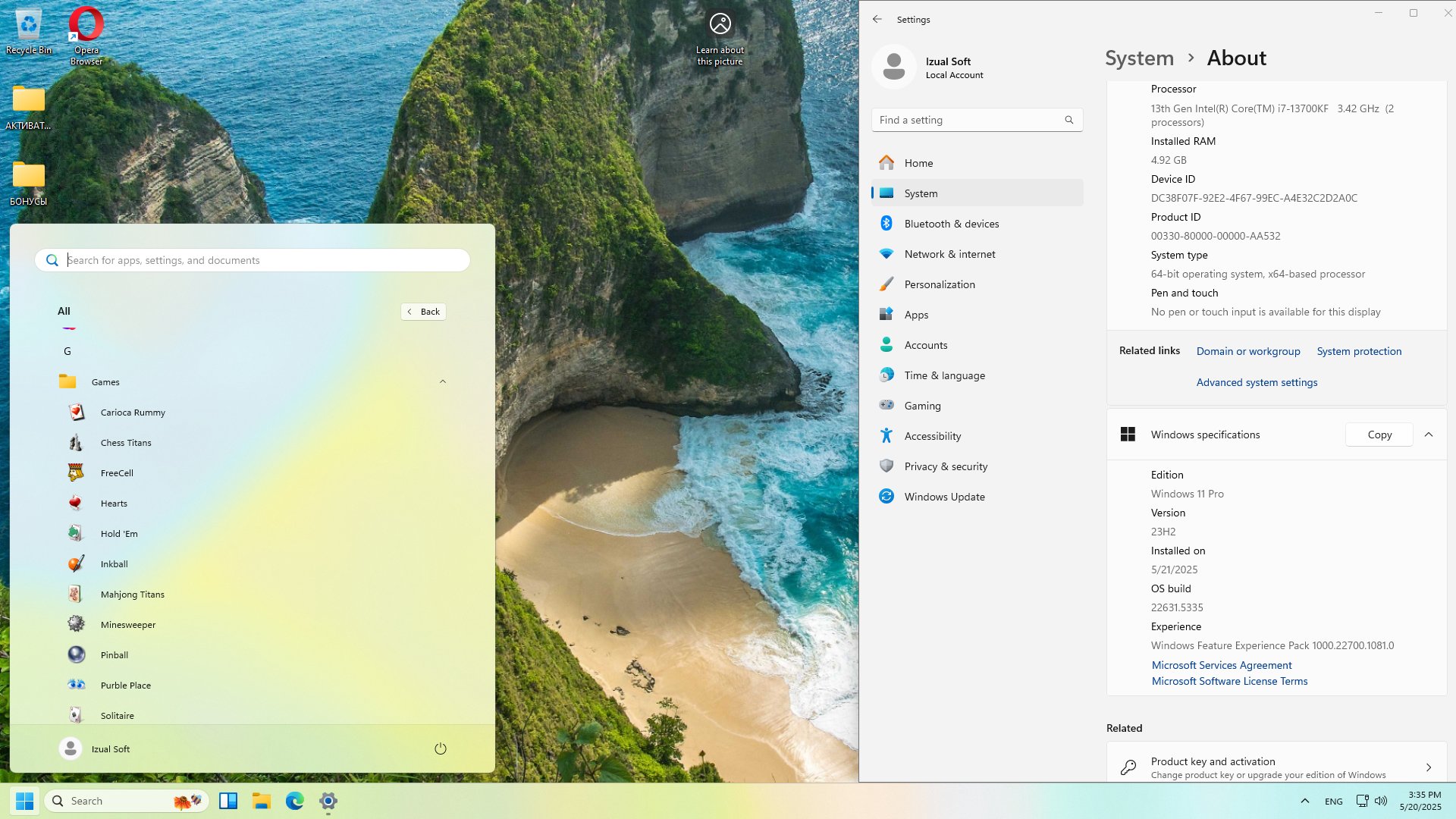Collapse the Windows specifications section
This screenshot has height=819, width=1456.
pyautogui.click(x=1429, y=435)
